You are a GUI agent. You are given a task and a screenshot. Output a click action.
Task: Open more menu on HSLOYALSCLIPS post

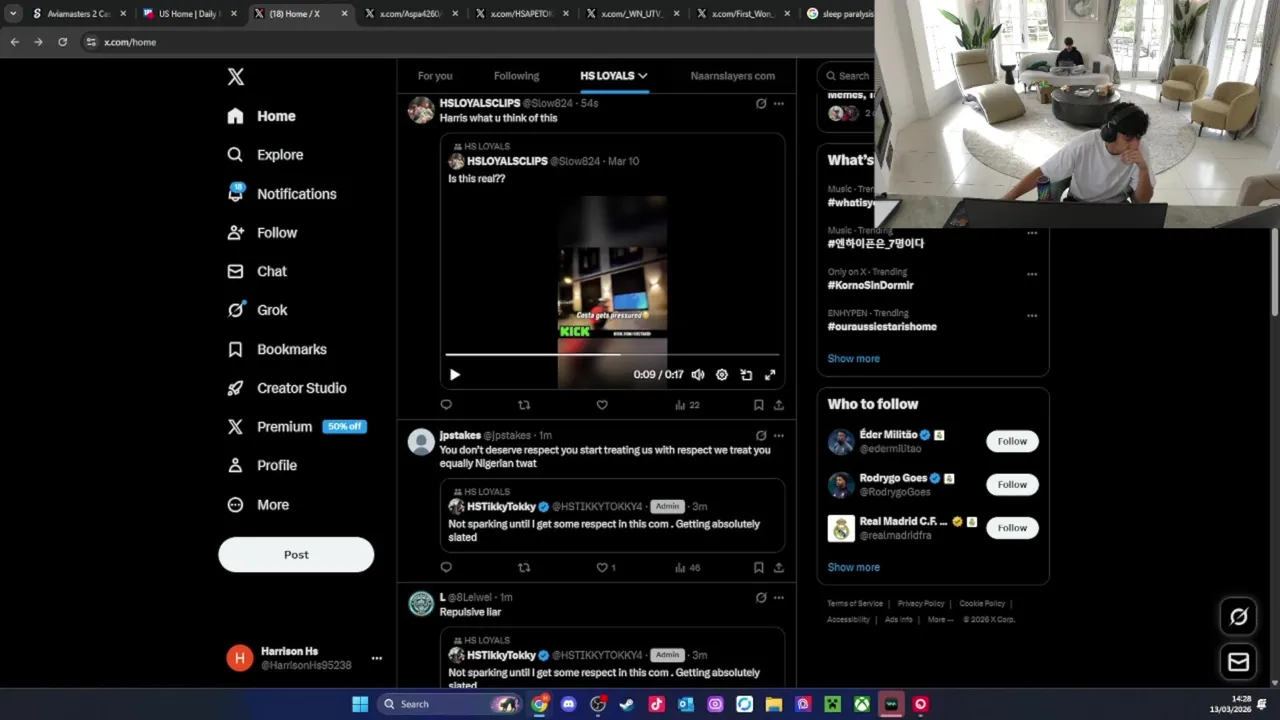(x=779, y=103)
